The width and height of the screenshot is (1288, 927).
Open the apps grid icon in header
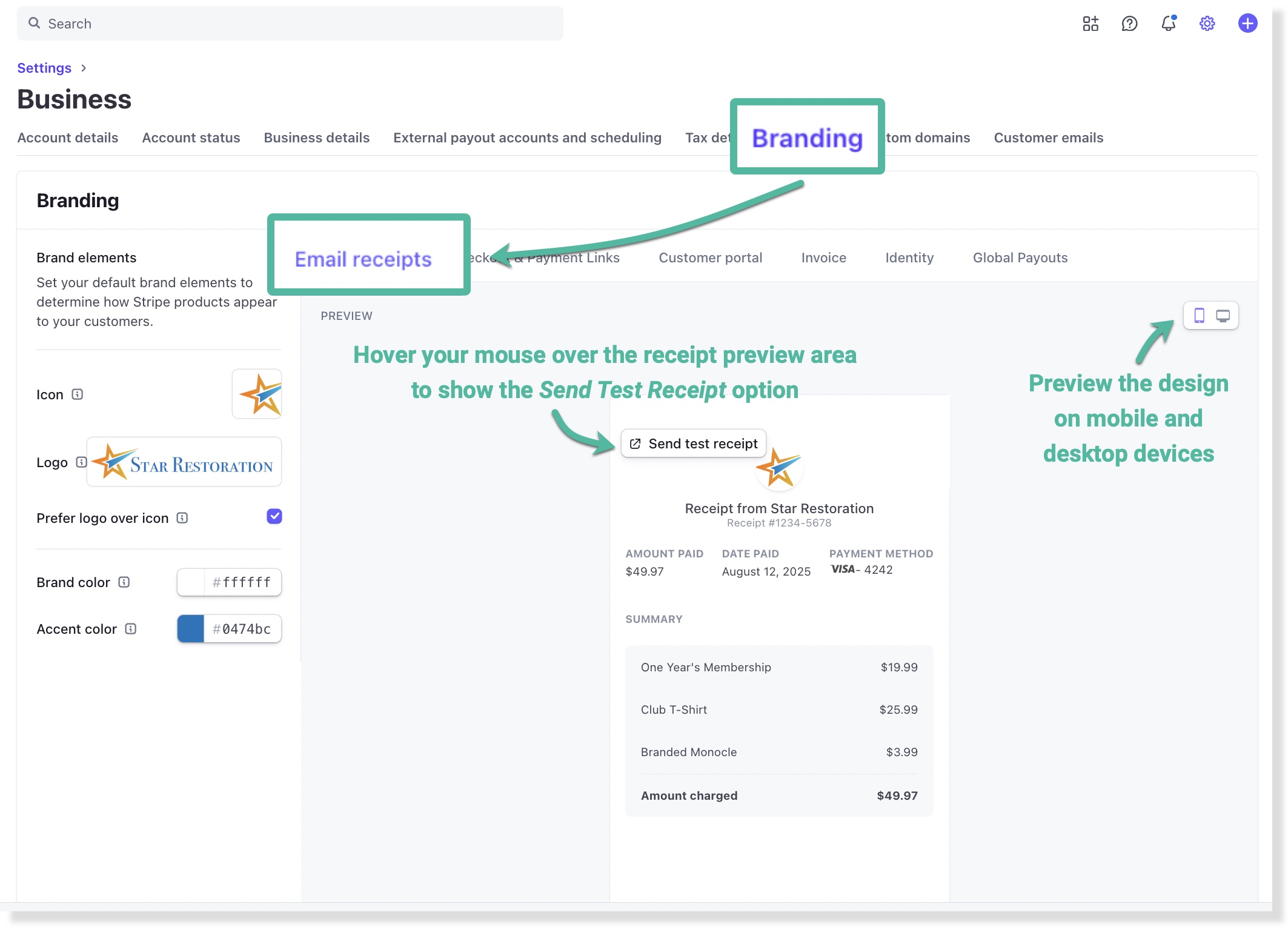pyautogui.click(x=1090, y=24)
